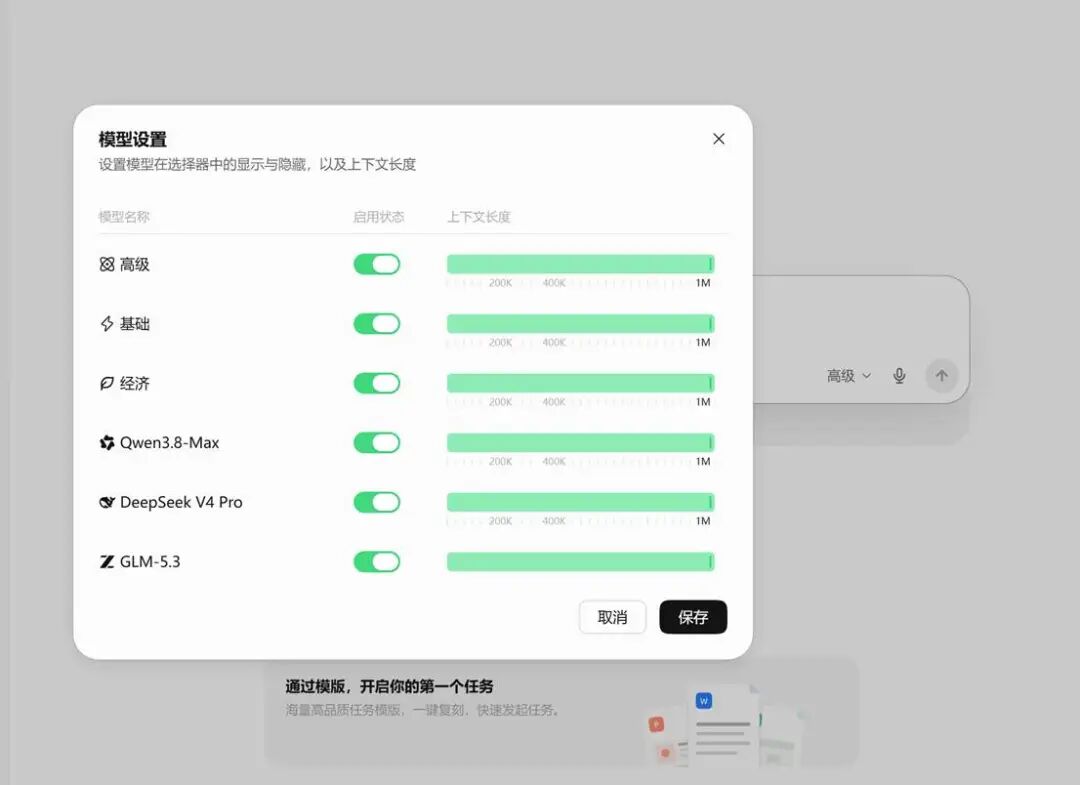Click the 200K mark under 高级 slider
The width and height of the screenshot is (1080, 785).
(501, 283)
